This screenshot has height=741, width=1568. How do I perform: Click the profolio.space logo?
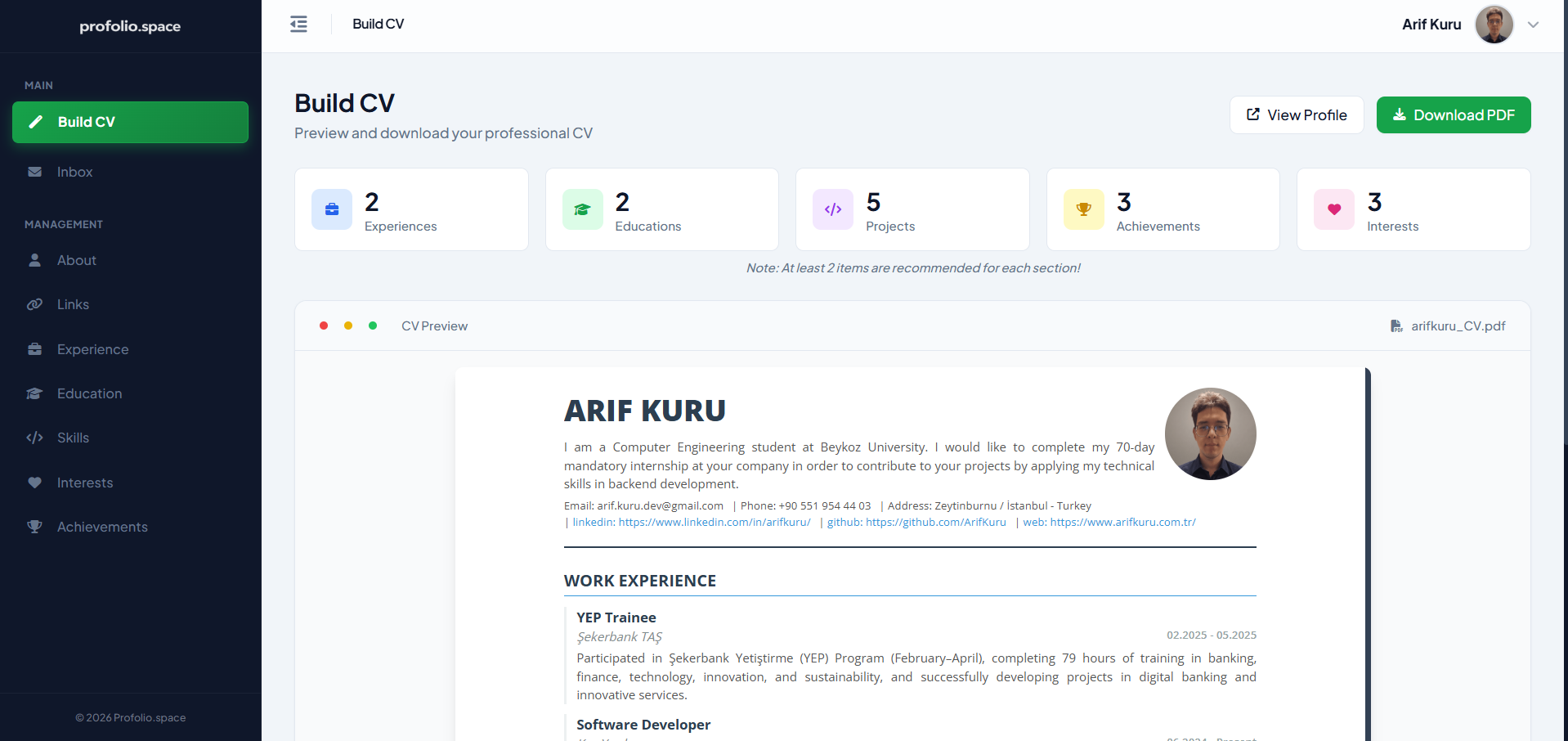point(130,26)
